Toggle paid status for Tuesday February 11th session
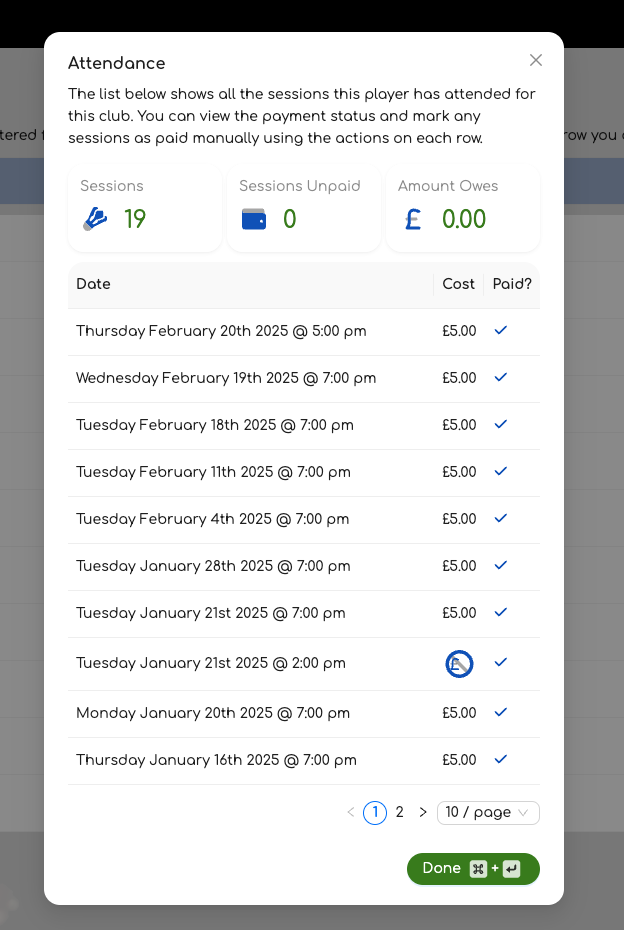The width and height of the screenshot is (624, 930). click(x=501, y=471)
